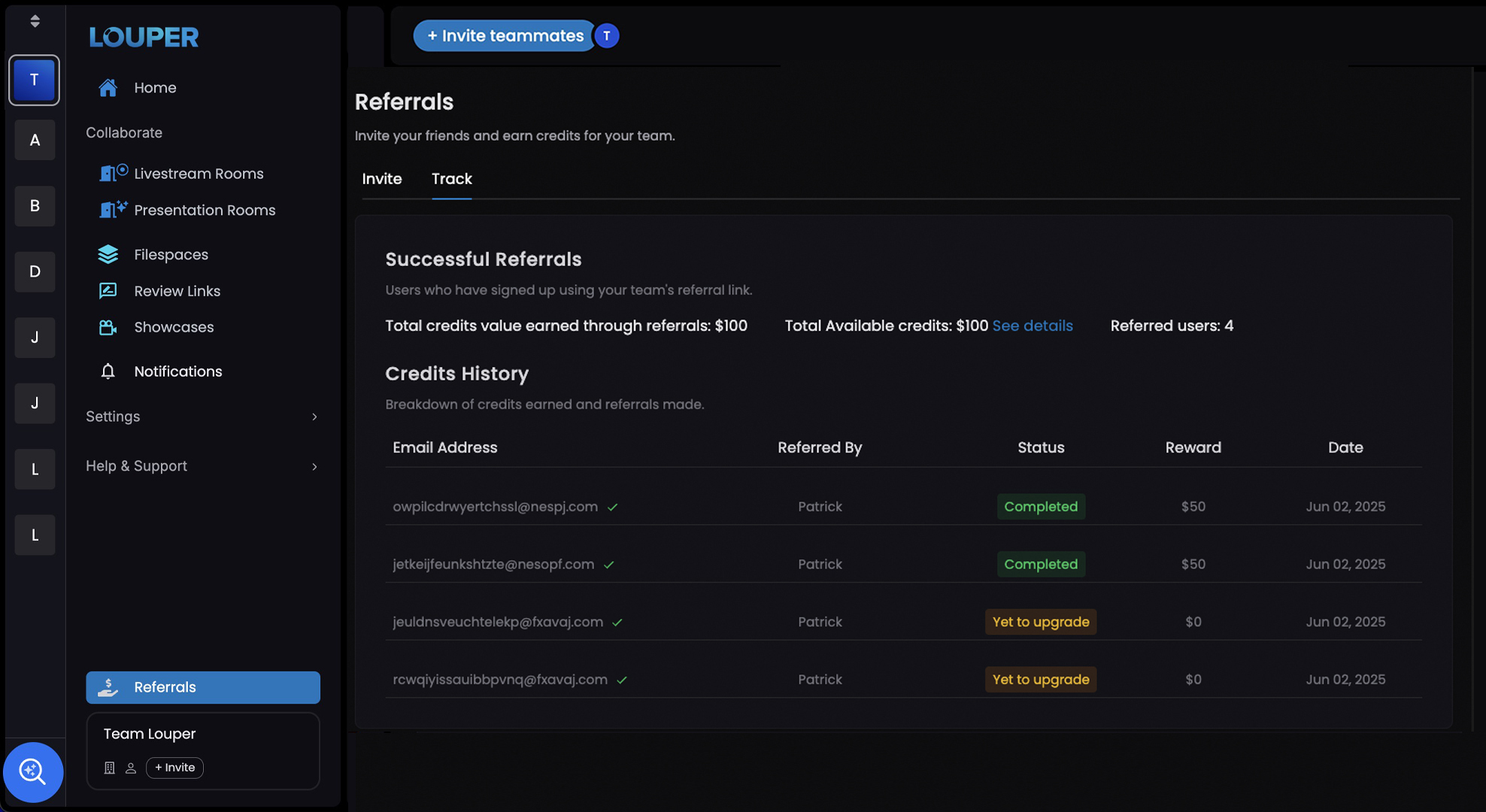Open the See details link for available credits
The image size is (1486, 812).
click(1032, 326)
